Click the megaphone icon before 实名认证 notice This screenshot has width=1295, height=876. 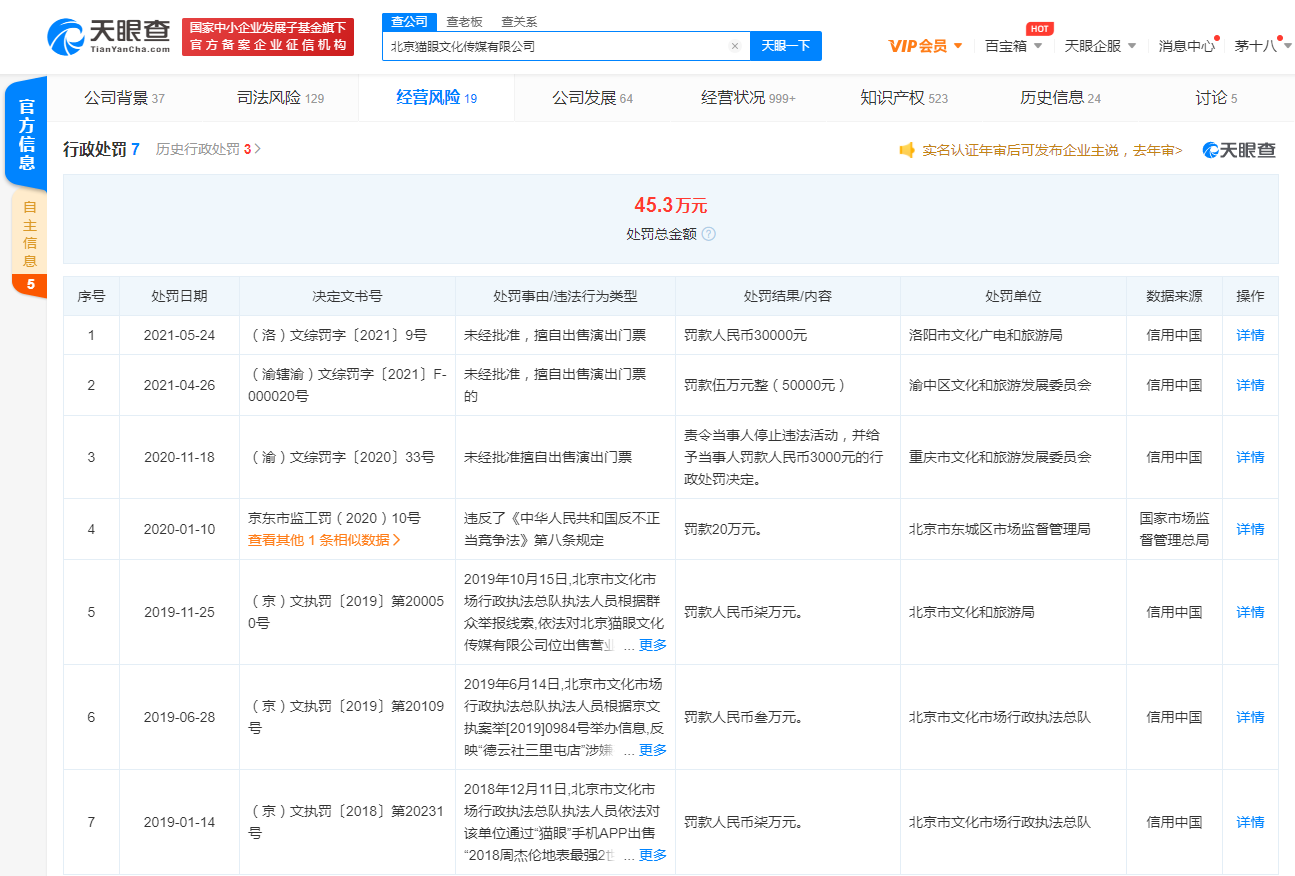pos(908,149)
